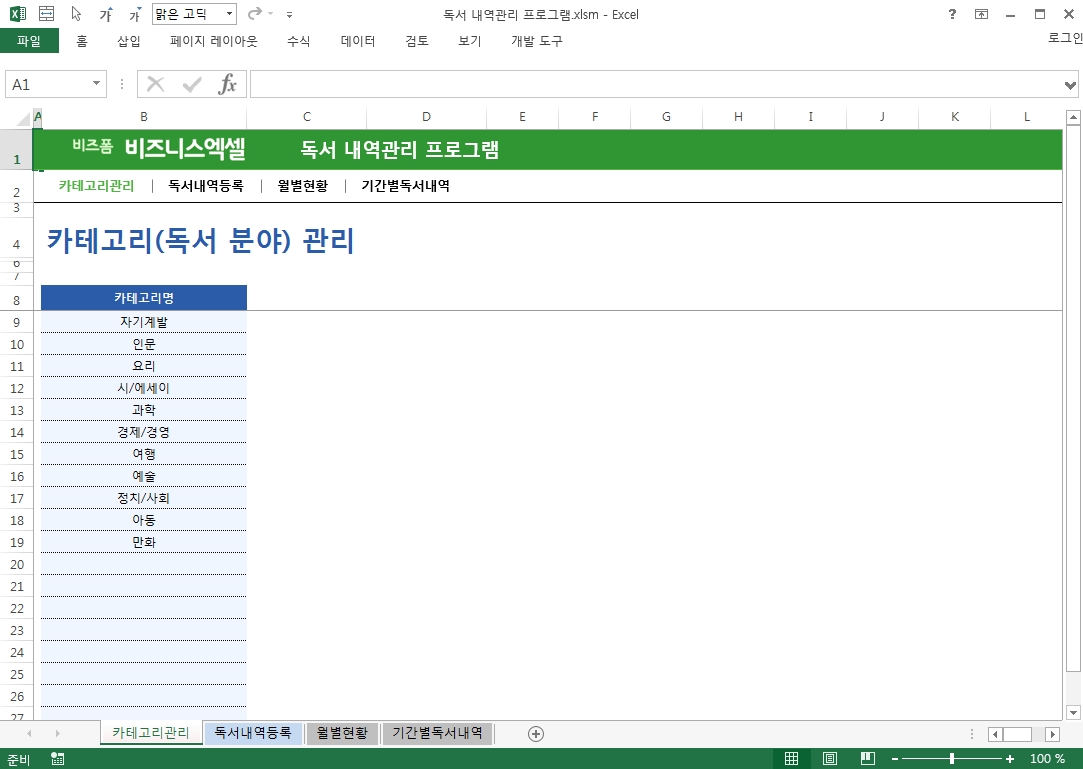1083x769 pixels.
Task: Open the 페이지 레이아웃 ribbon tab
Action: pos(213,41)
